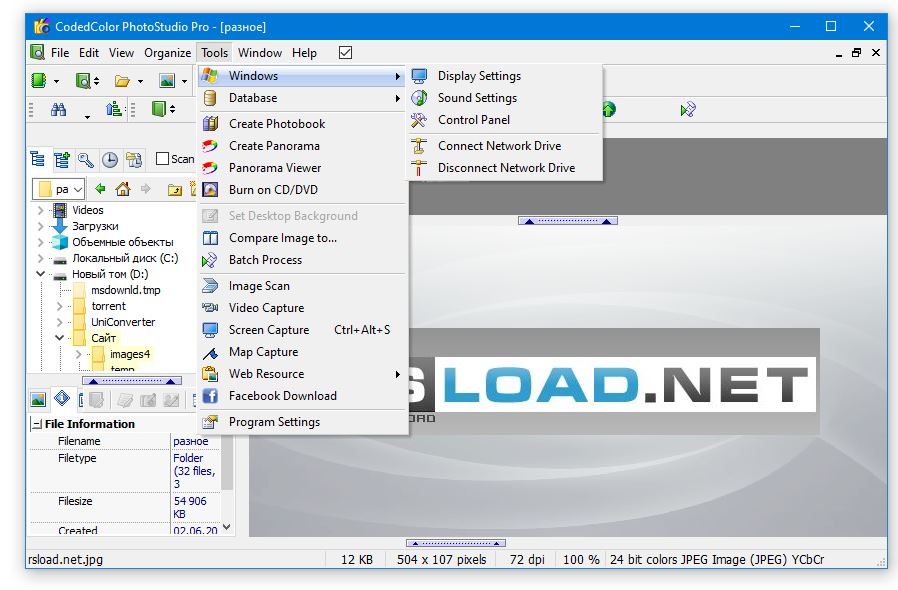Select the UniConverter folder
898x590 pixels.
(x=123, y=322)
